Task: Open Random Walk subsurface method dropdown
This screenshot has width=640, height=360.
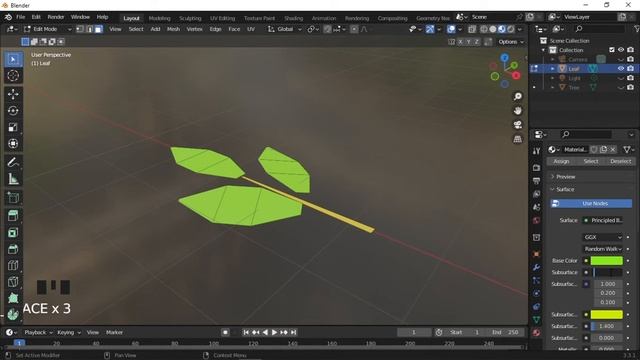Action: tap(603, 249)
